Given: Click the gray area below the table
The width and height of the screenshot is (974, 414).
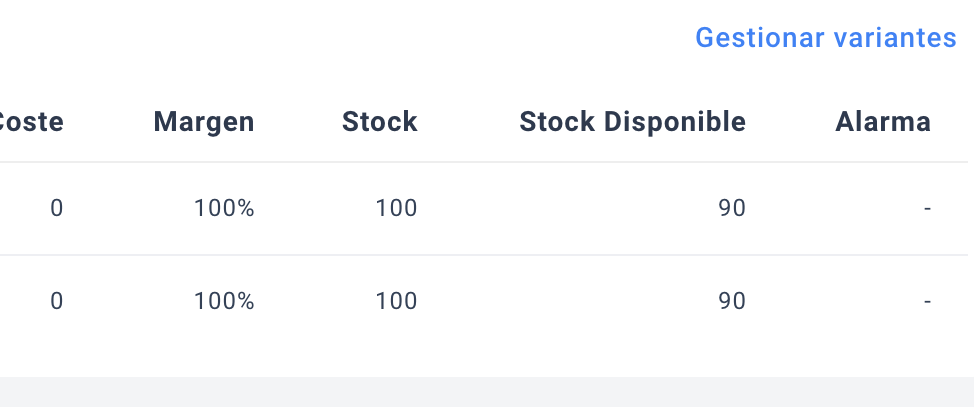Looking at the screenshot, I should pos(486,395).
